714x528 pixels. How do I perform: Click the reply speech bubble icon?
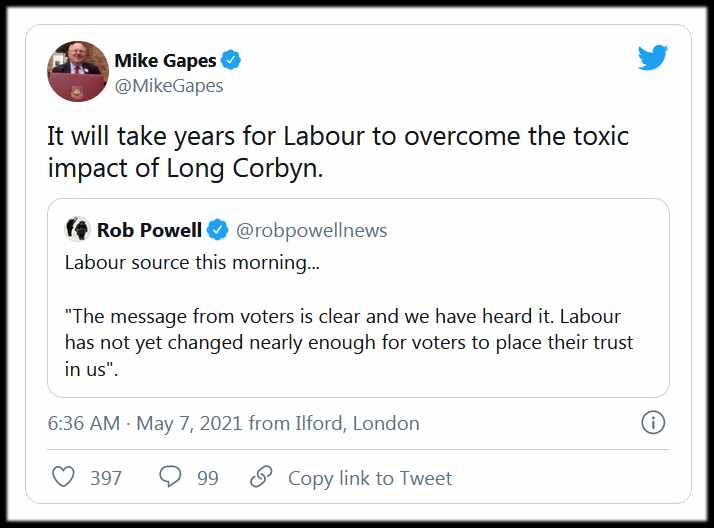click(x=170, y=478)
